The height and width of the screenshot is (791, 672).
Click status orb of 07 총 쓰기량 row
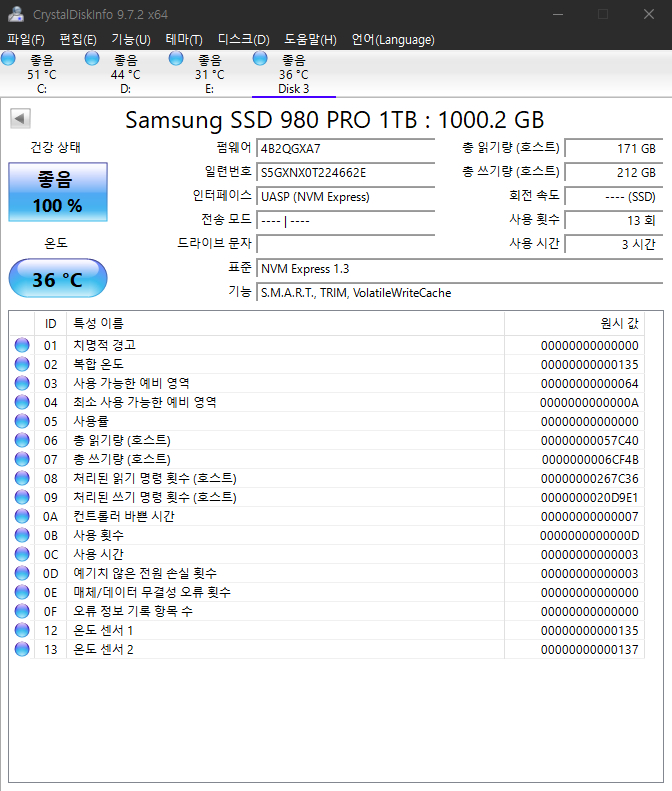coord(22,459)
